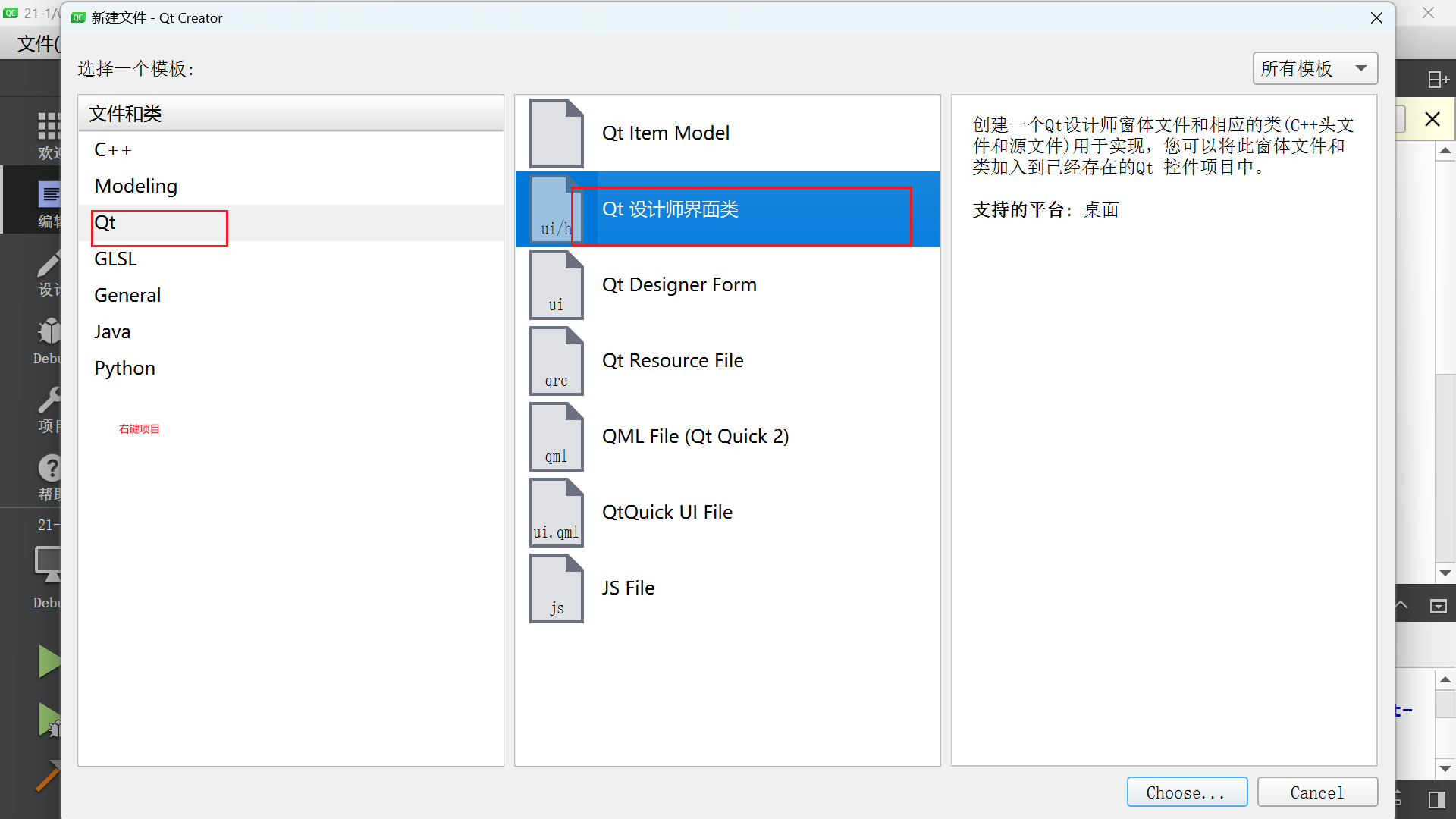Screen dimensions: 1456x819
Task: Pick the QML File (Qt Quick 2) template
Action: 695,436
